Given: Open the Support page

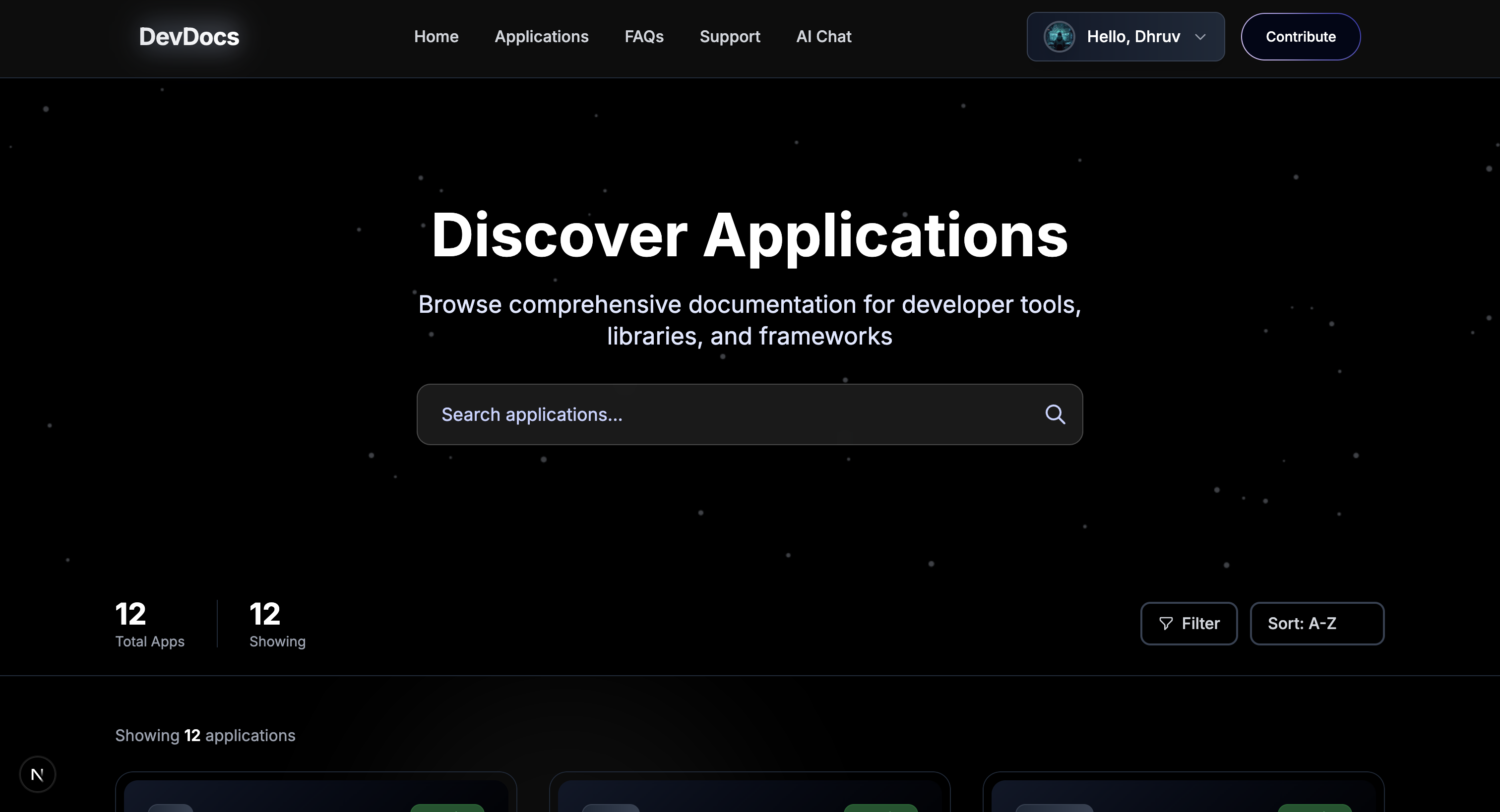Looking at the screenshot, I should (x=730, y=37).
